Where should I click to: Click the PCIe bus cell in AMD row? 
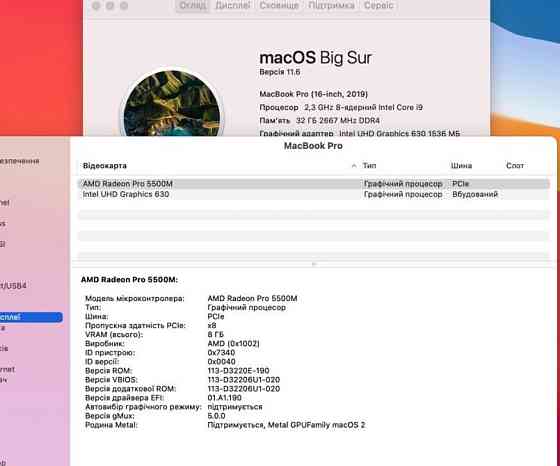(x=460, y=184)
